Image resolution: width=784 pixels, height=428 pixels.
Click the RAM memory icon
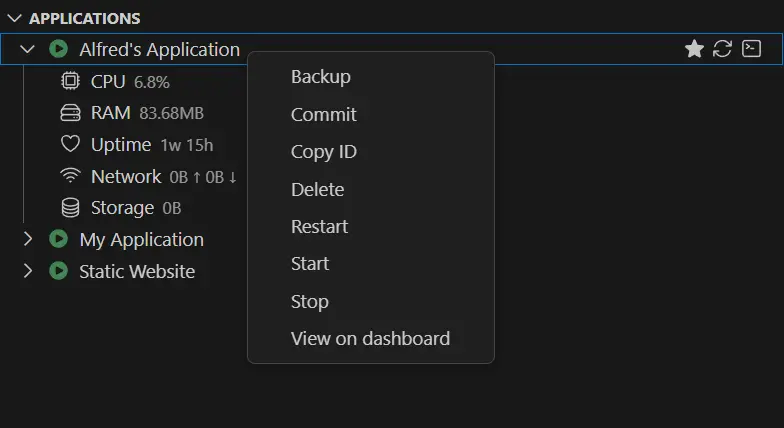70,113
